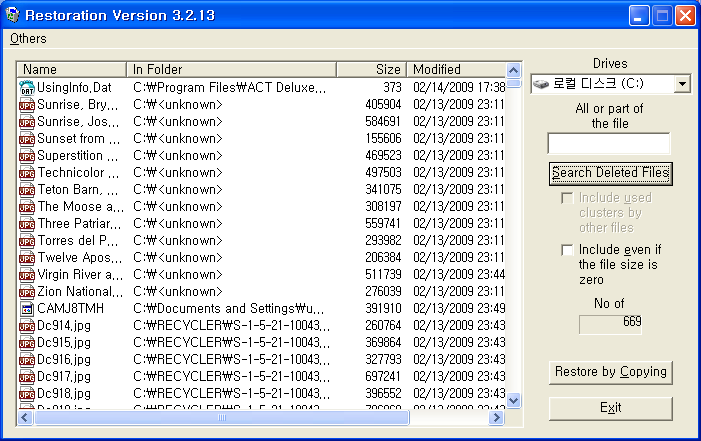Select the file name UsingInfo.Dat
The height and width of the screenshot is (441, 701).
pos(74,88)
